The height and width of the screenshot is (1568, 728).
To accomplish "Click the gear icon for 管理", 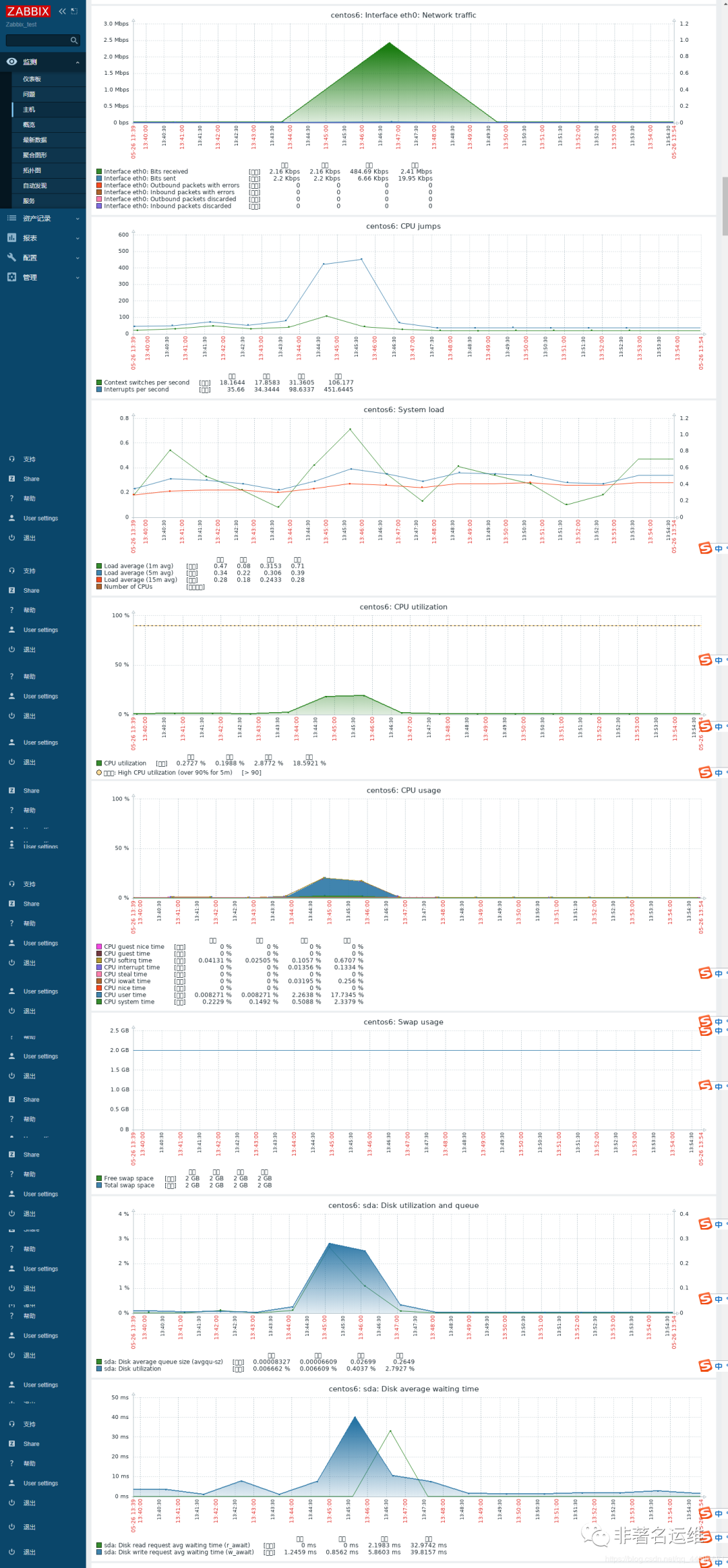I will point(11,277).
